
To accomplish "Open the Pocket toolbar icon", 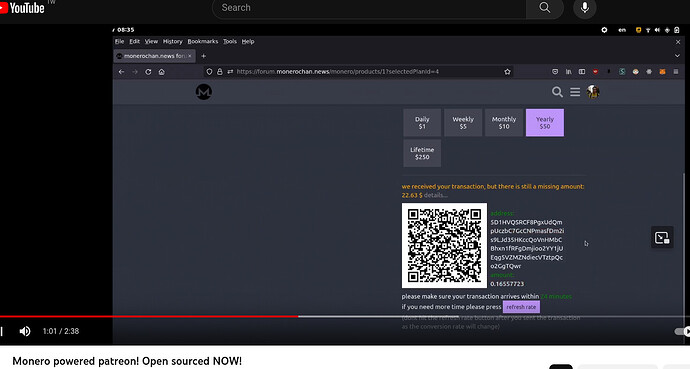I will click(555, 72).
